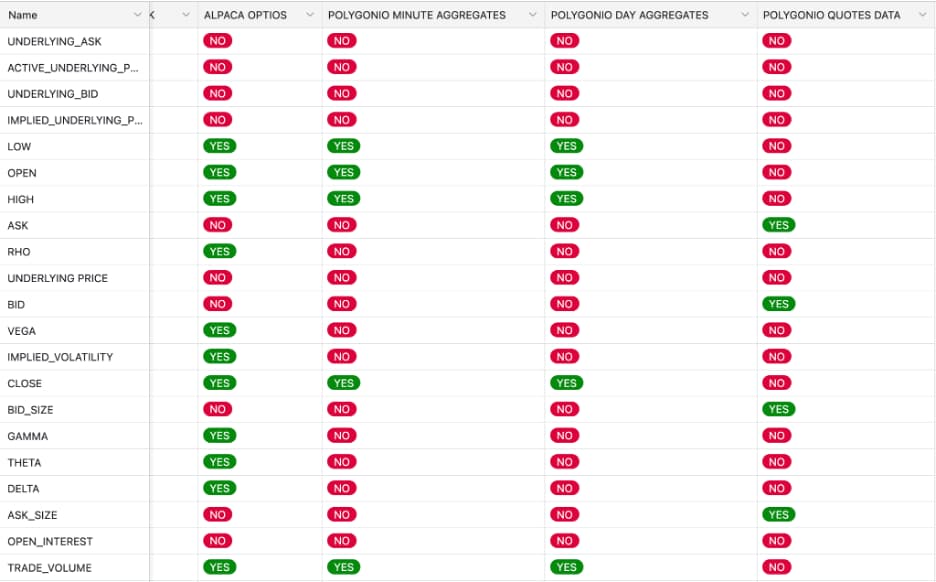Toggle VEGA's YES badge under ALPACA OPTIOS
Image resolution: width=936 pixels, height=582 pixels.
coord(218,330)
